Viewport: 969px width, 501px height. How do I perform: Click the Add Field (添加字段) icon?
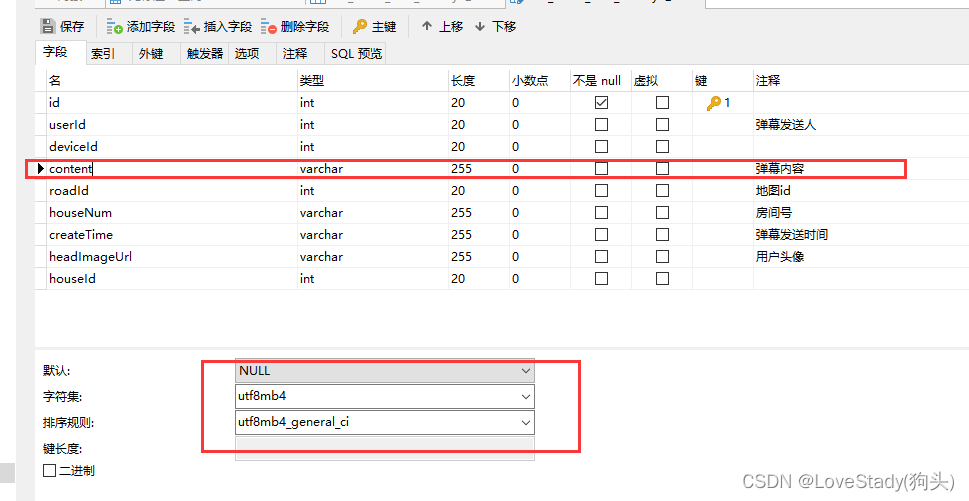114,27
